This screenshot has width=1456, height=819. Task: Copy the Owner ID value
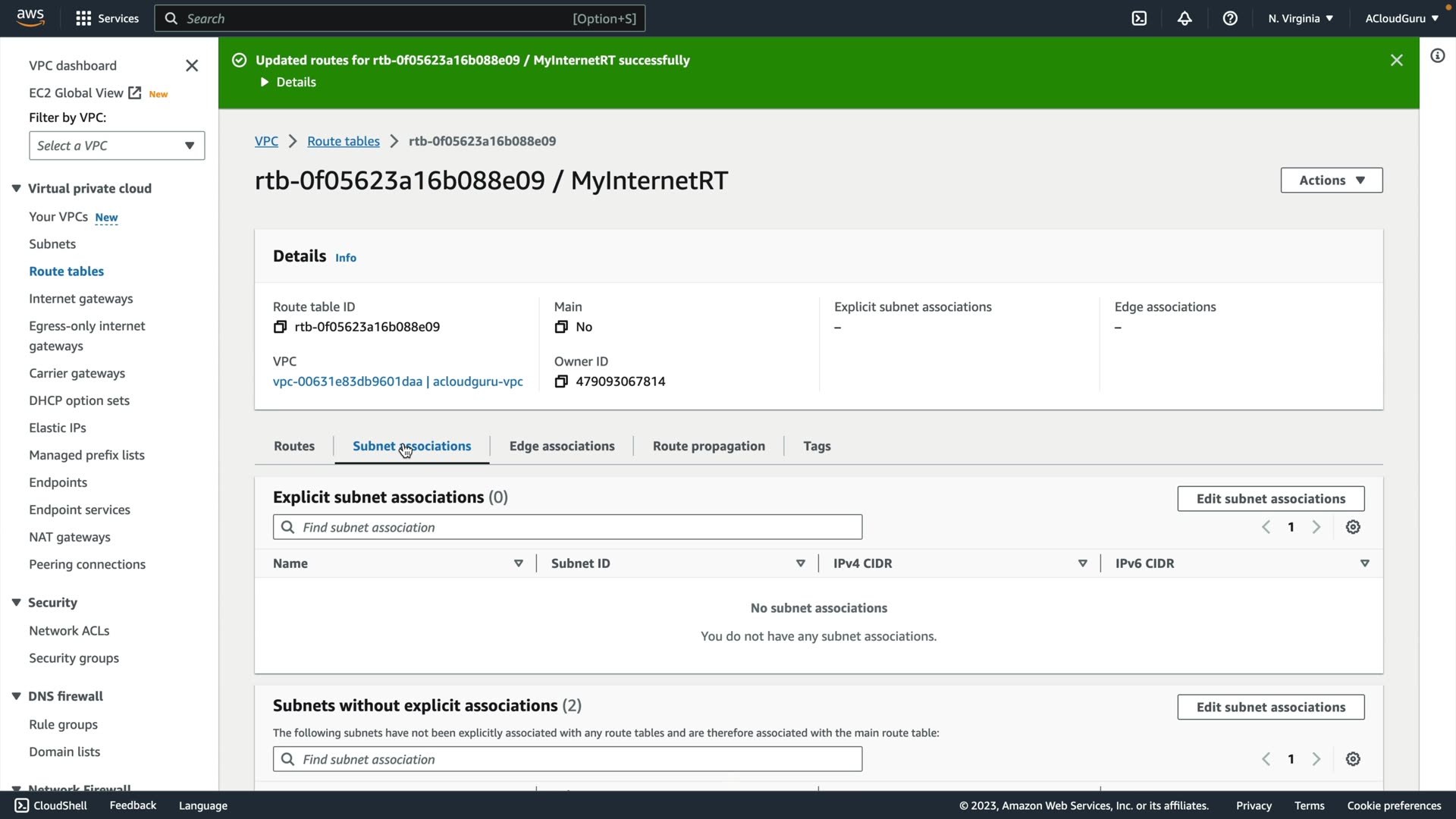[x=561, y=381]
